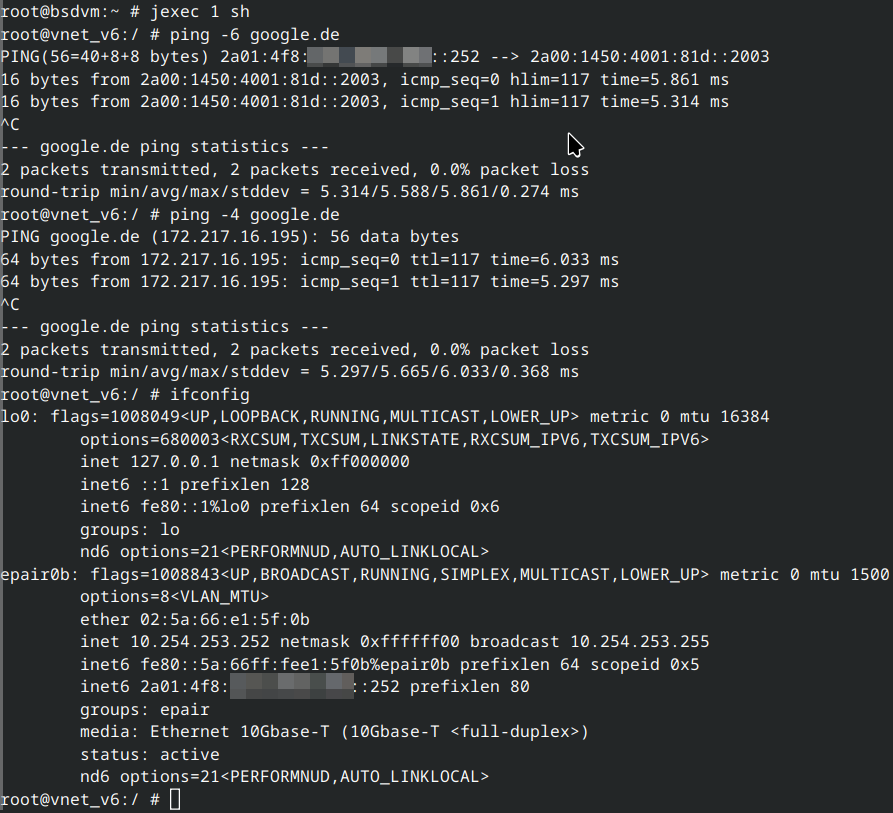
Task: Click the 'groups: epair' text
Action: click(145, 710)
